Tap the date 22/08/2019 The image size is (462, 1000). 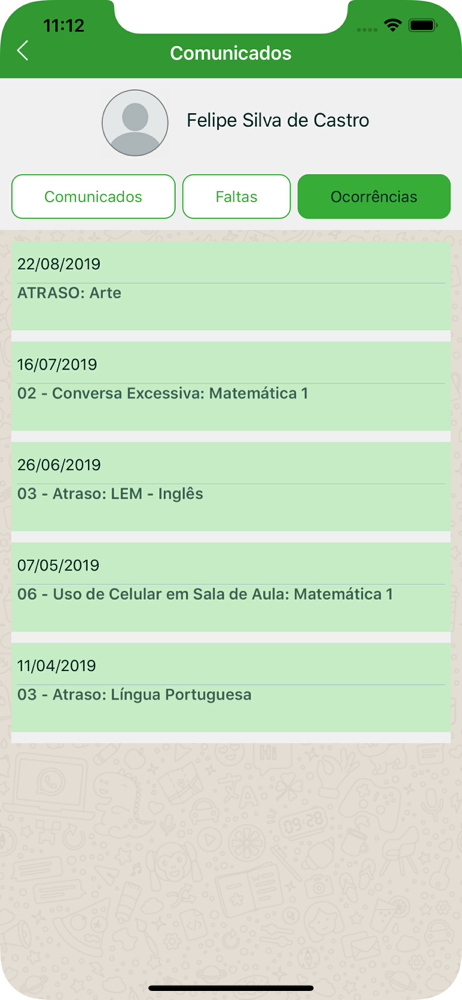click(x=59, y=264)
